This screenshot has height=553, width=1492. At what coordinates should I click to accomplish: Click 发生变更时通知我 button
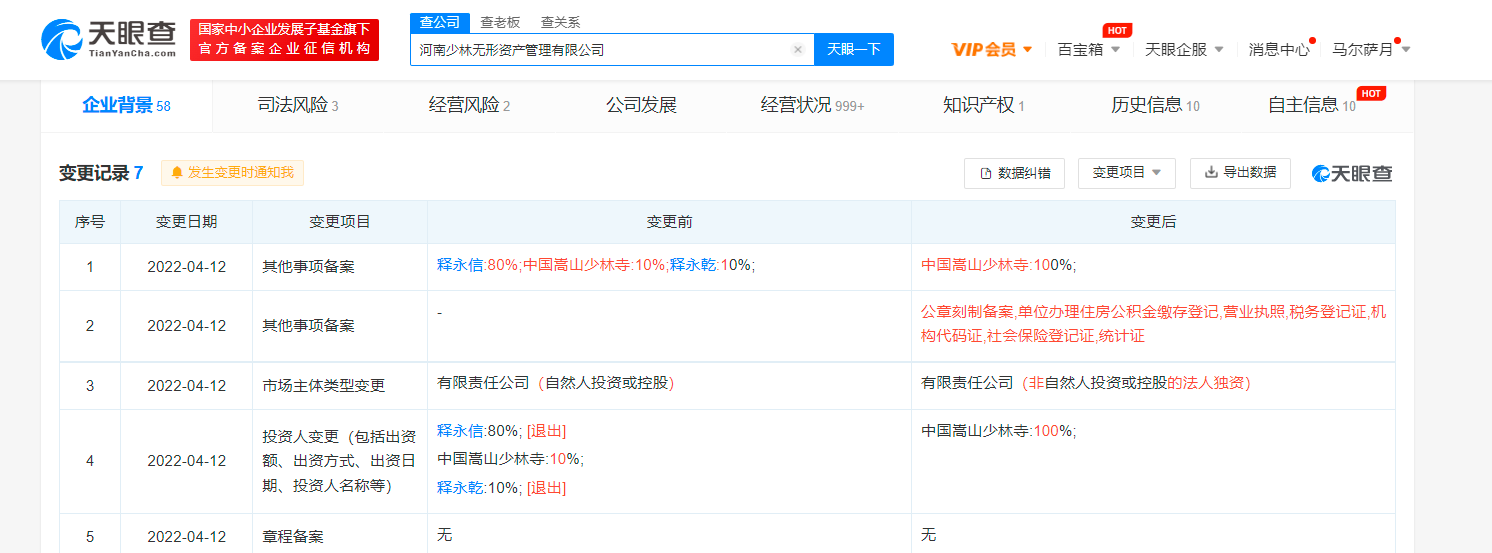pyautogui.click(x=232, y=173)
